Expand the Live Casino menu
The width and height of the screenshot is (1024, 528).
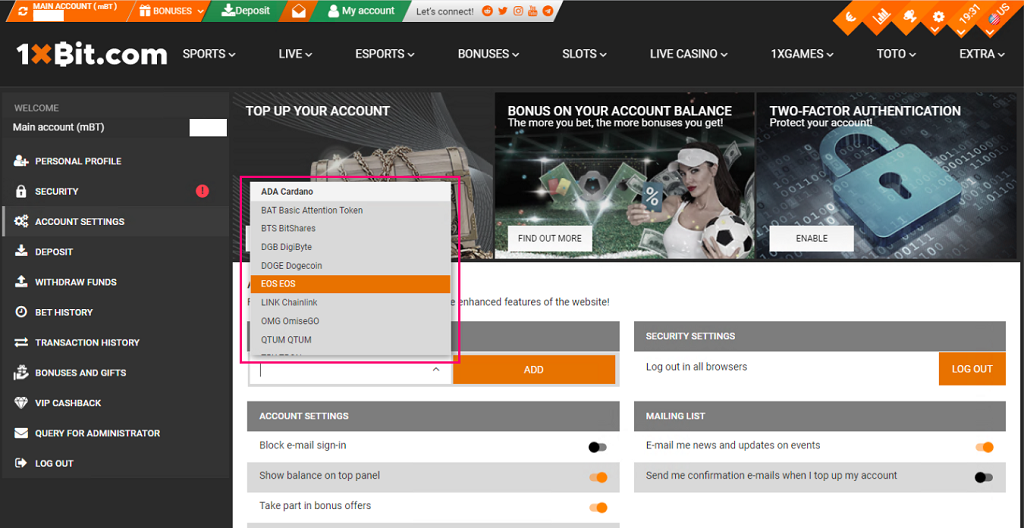pos(688,54)
